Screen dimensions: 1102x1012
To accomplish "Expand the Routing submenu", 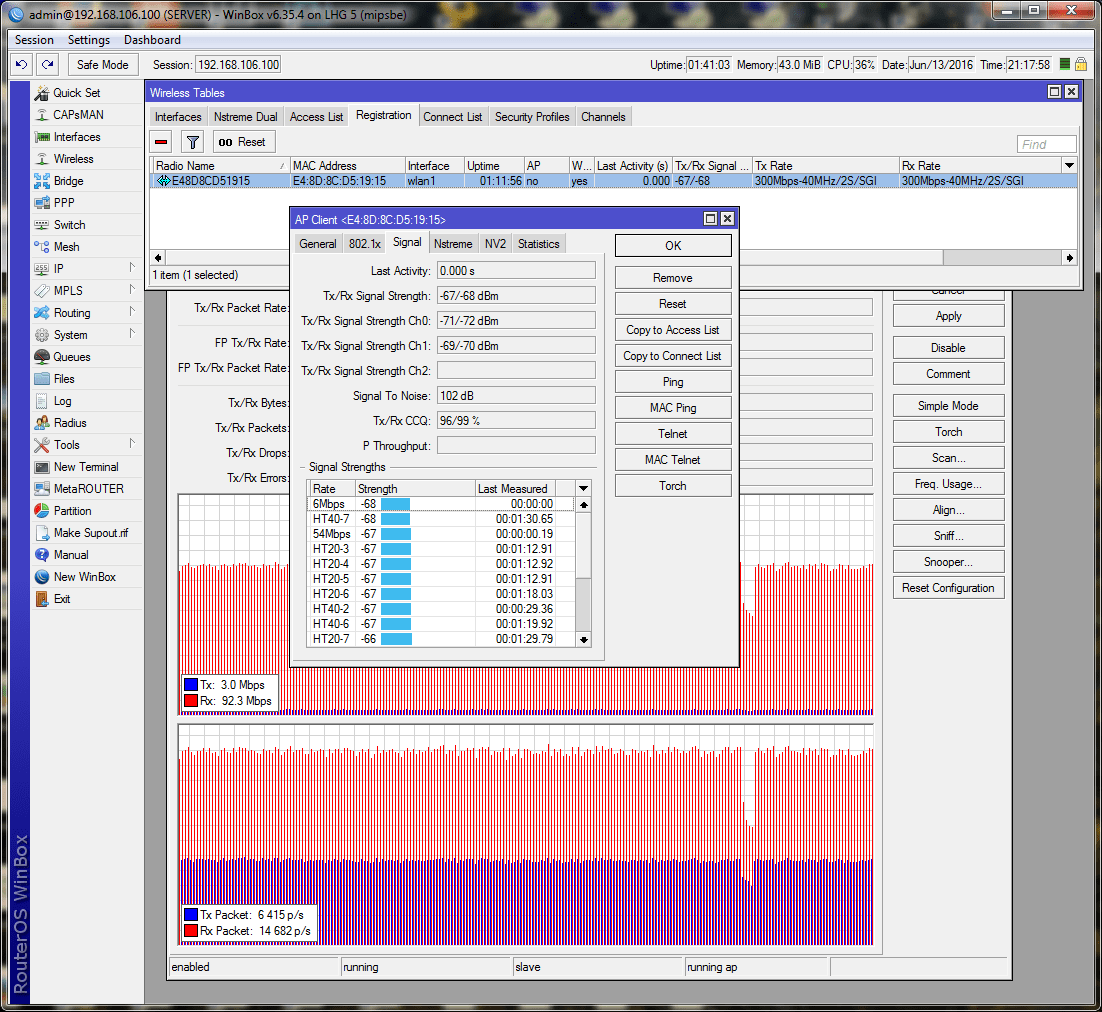I will 71,313.
